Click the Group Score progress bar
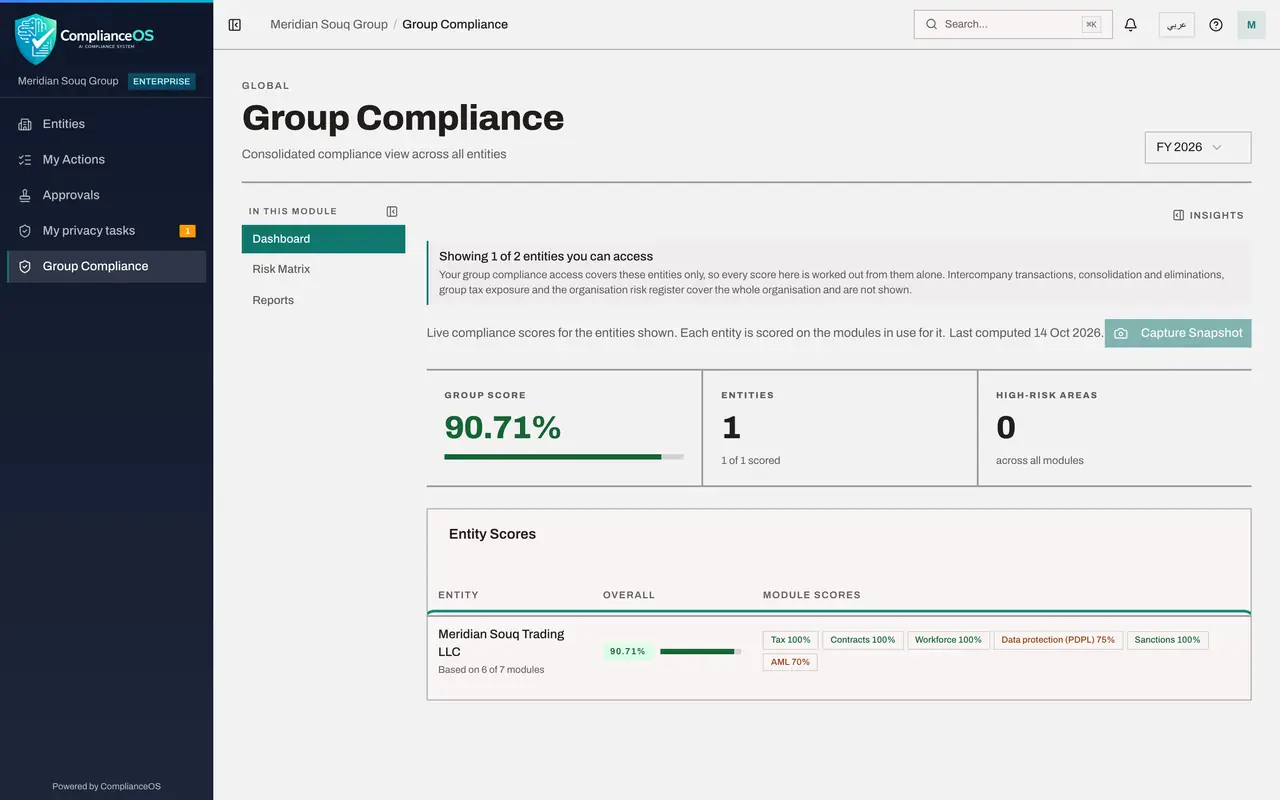 pyautogui.click(x=564, y=457)
